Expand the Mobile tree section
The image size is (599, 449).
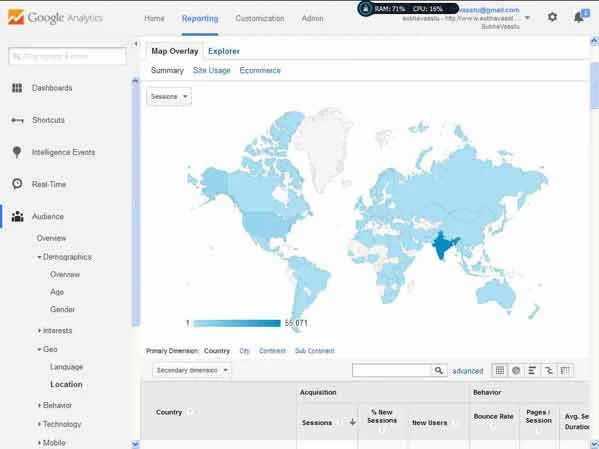(x=39, y=443)
